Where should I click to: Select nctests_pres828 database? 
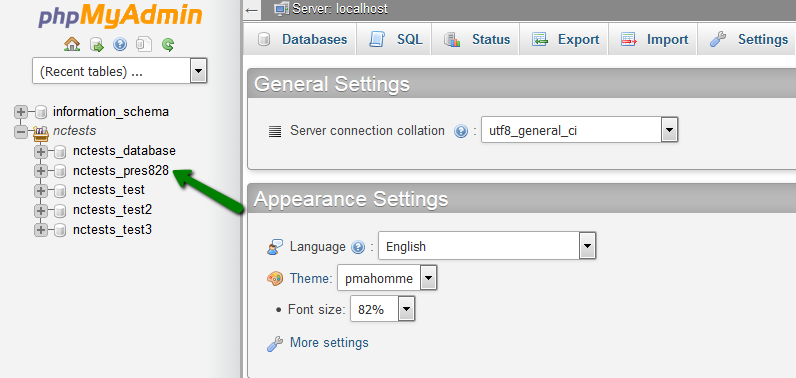coord(121,171)
